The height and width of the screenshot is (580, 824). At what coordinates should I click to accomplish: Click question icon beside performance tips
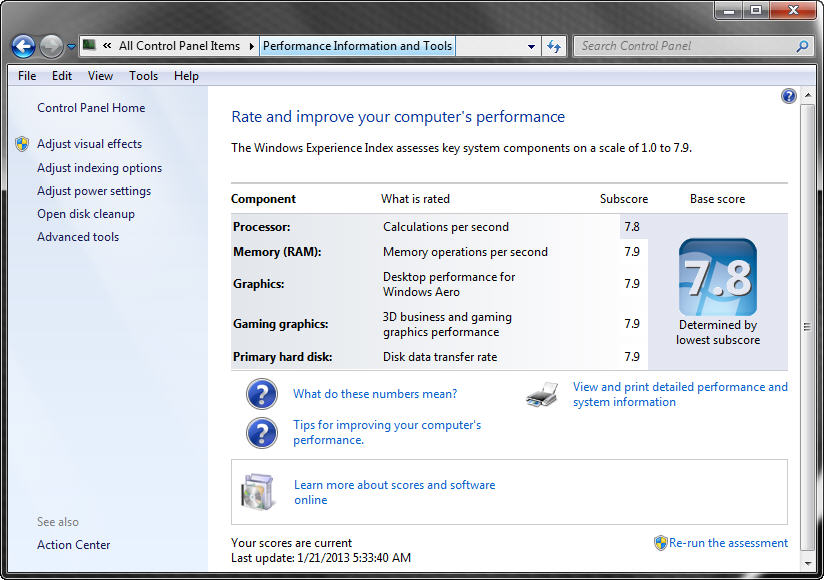pyautogui.click(x=262, y=433)
